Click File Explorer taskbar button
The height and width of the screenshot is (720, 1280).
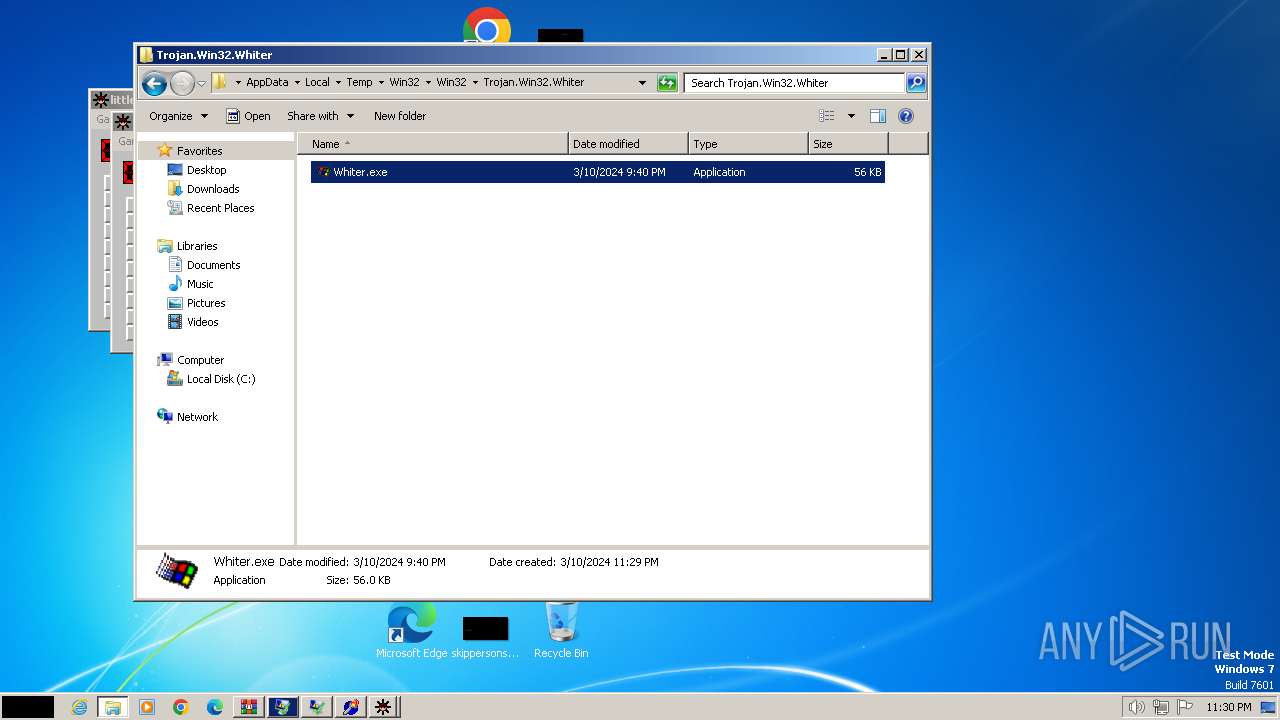(x=112, y=707)
